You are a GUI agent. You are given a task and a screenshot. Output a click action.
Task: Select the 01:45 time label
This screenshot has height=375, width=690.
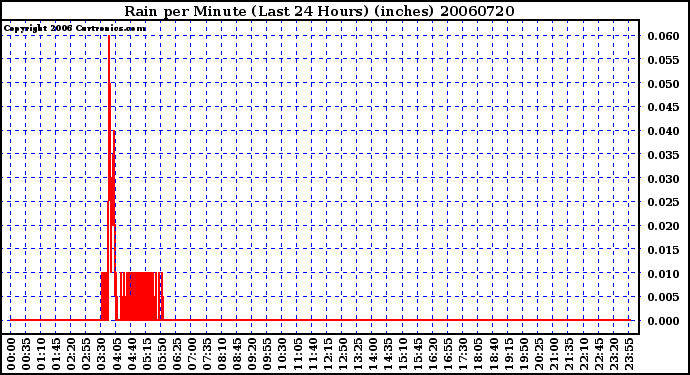pos(56,354)
